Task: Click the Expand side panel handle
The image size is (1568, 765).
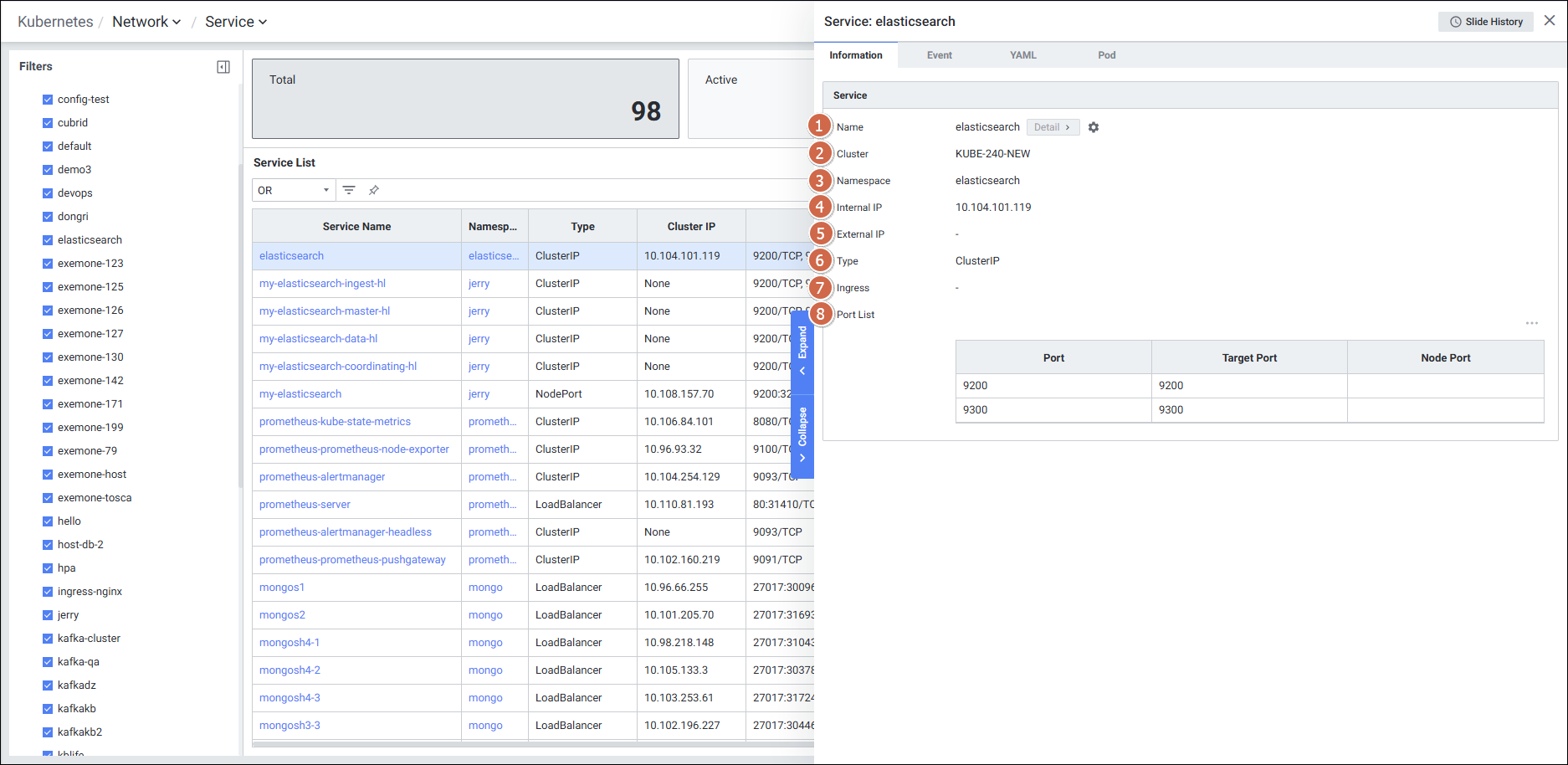Action: tap(802, 352)
